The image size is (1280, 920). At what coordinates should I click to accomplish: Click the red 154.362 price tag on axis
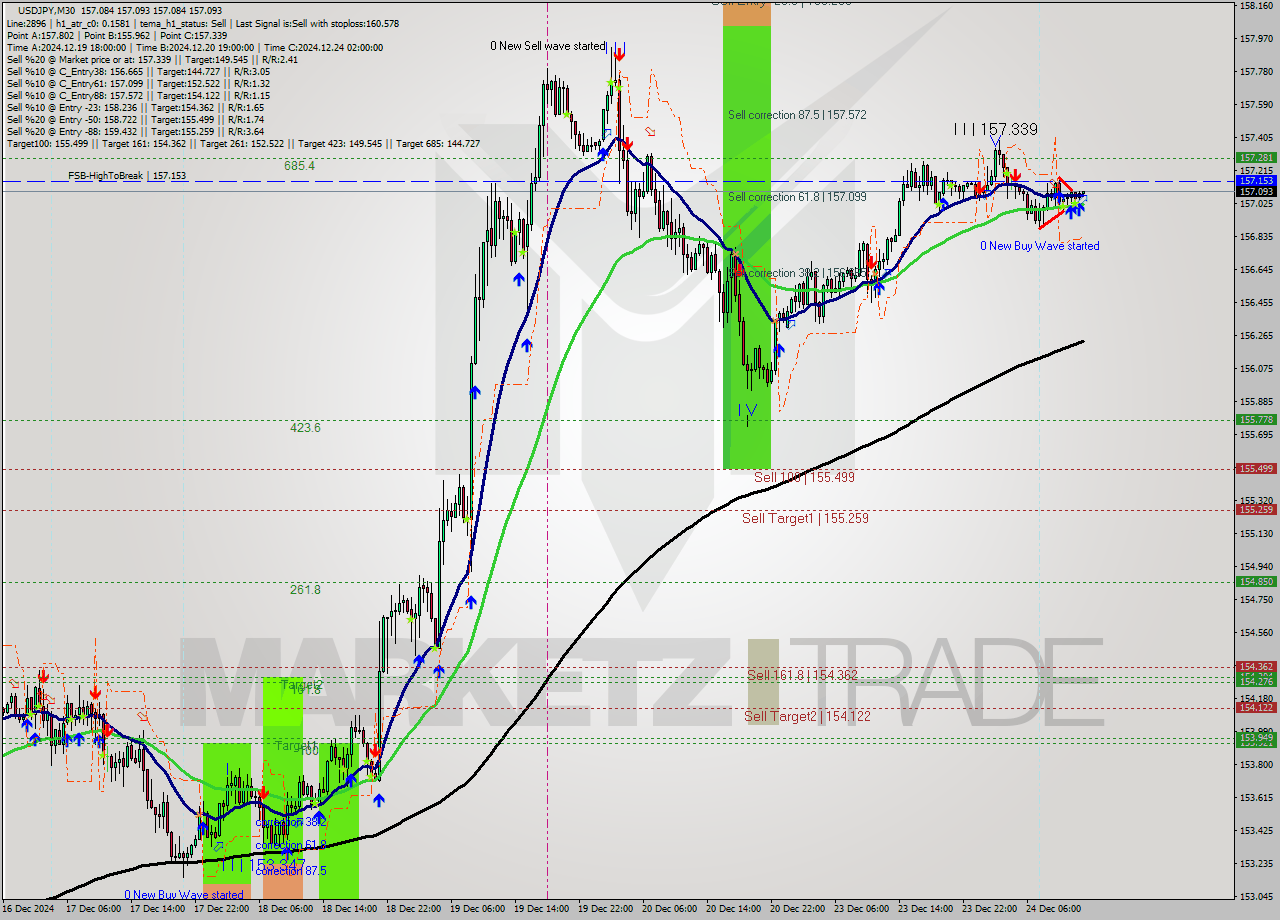[1256, 666]
